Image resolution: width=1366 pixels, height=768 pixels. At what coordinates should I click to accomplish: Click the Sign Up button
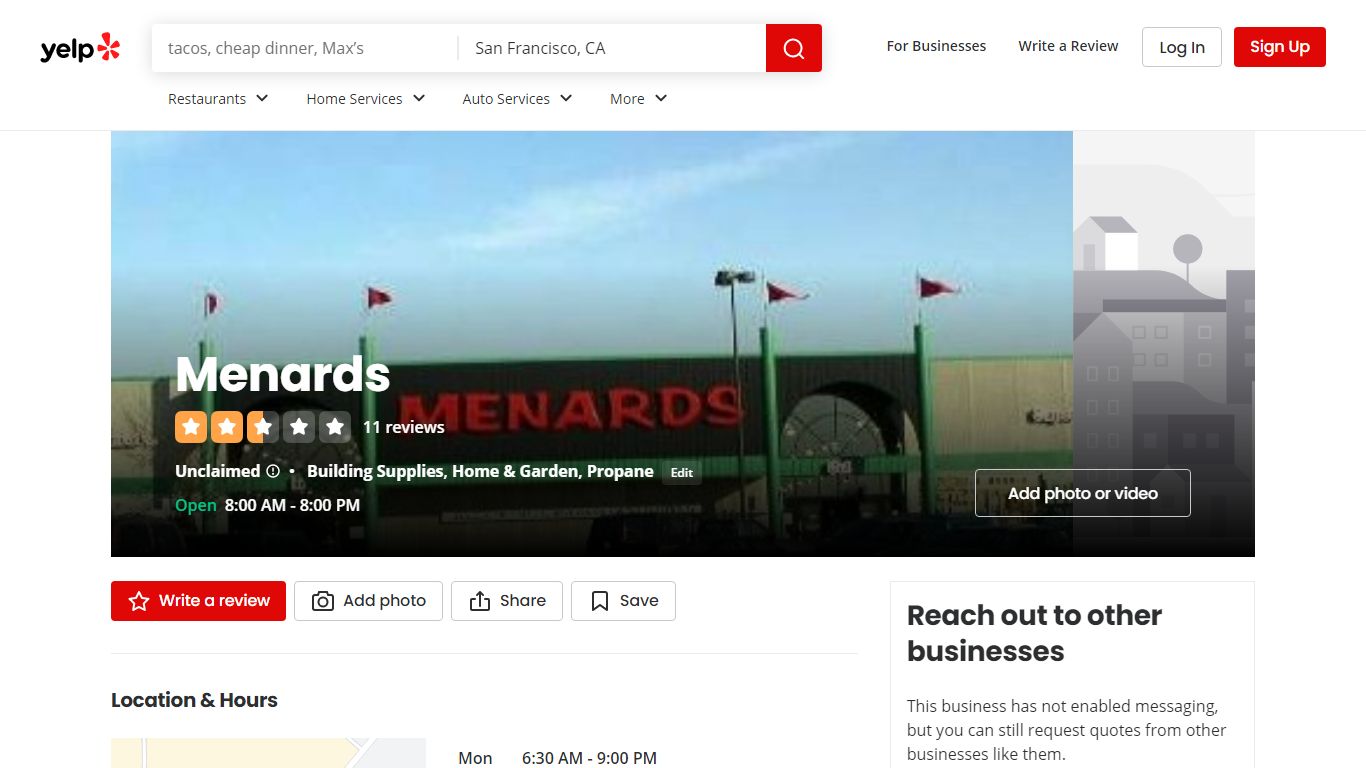(1280, 47)
